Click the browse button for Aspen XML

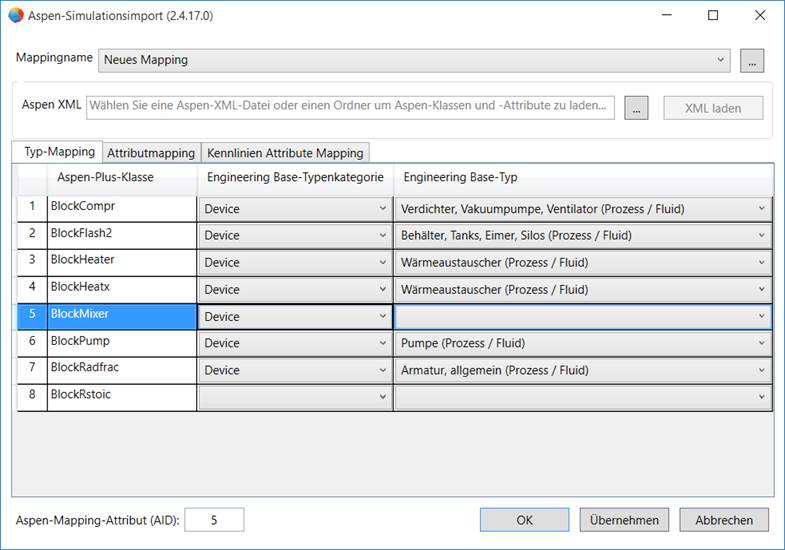click(x=636, y=108)
